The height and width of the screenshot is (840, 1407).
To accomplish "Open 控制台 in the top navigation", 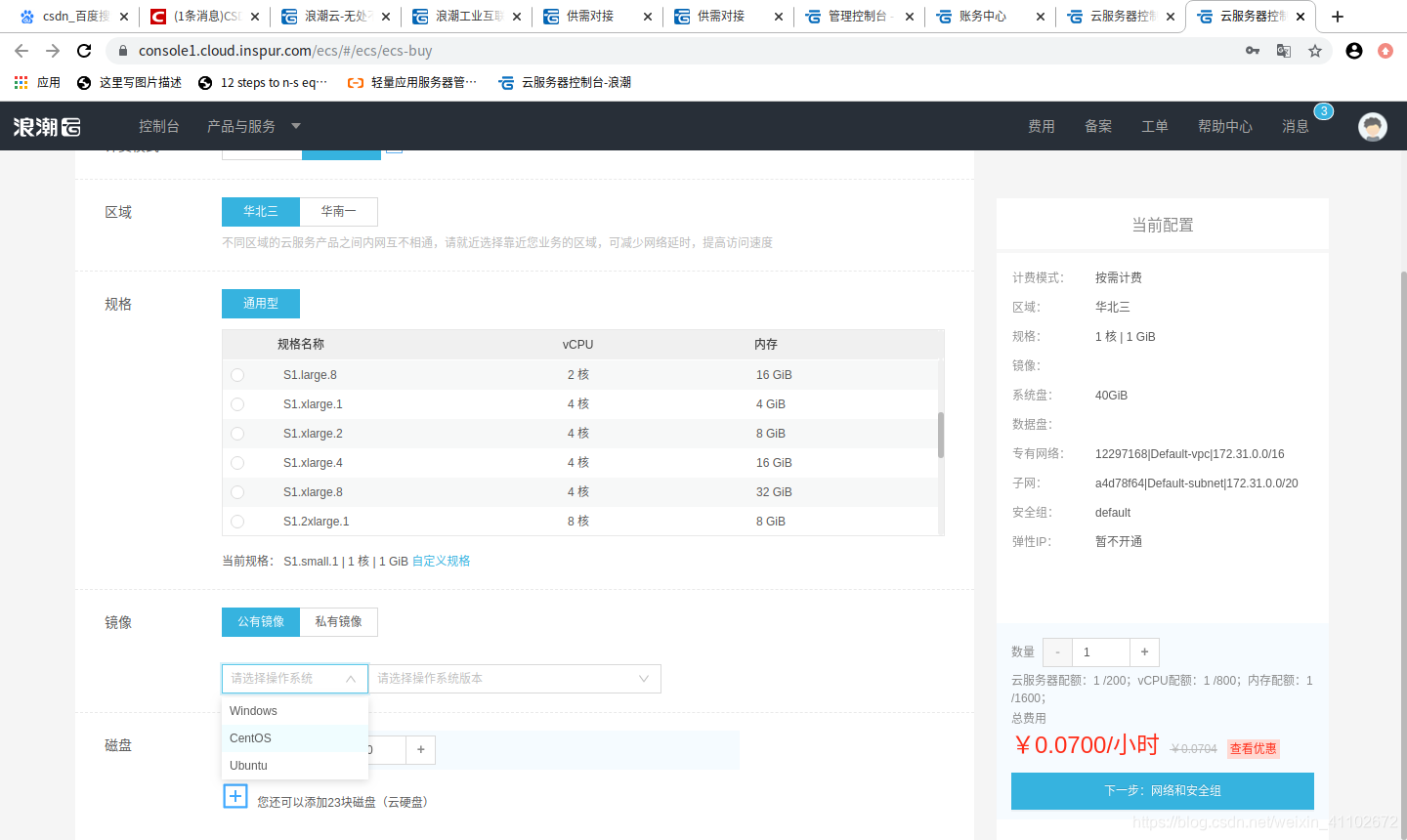I will 159,127.
